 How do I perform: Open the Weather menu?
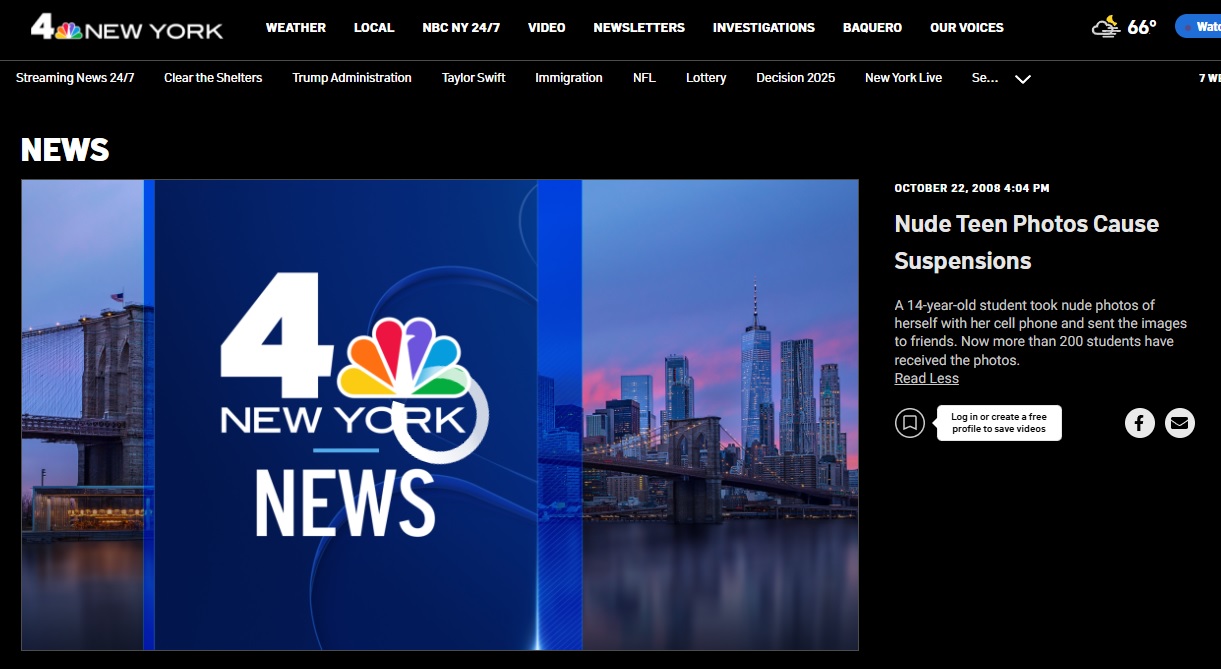296,28
